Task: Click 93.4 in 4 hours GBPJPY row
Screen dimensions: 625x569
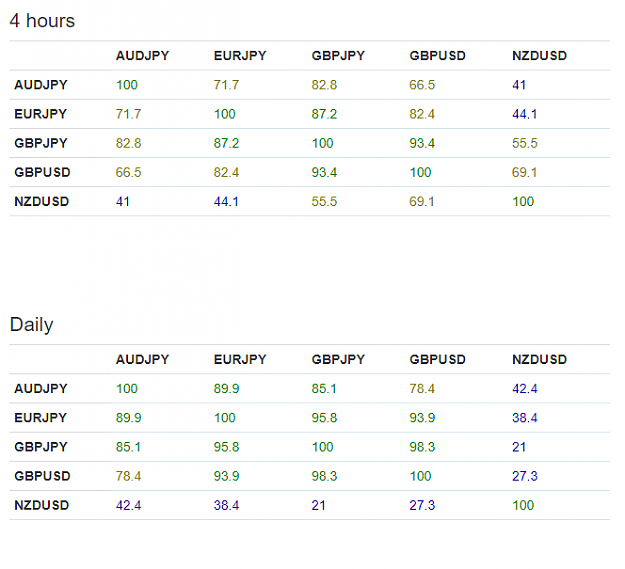Action: click(x=422, y=143)
